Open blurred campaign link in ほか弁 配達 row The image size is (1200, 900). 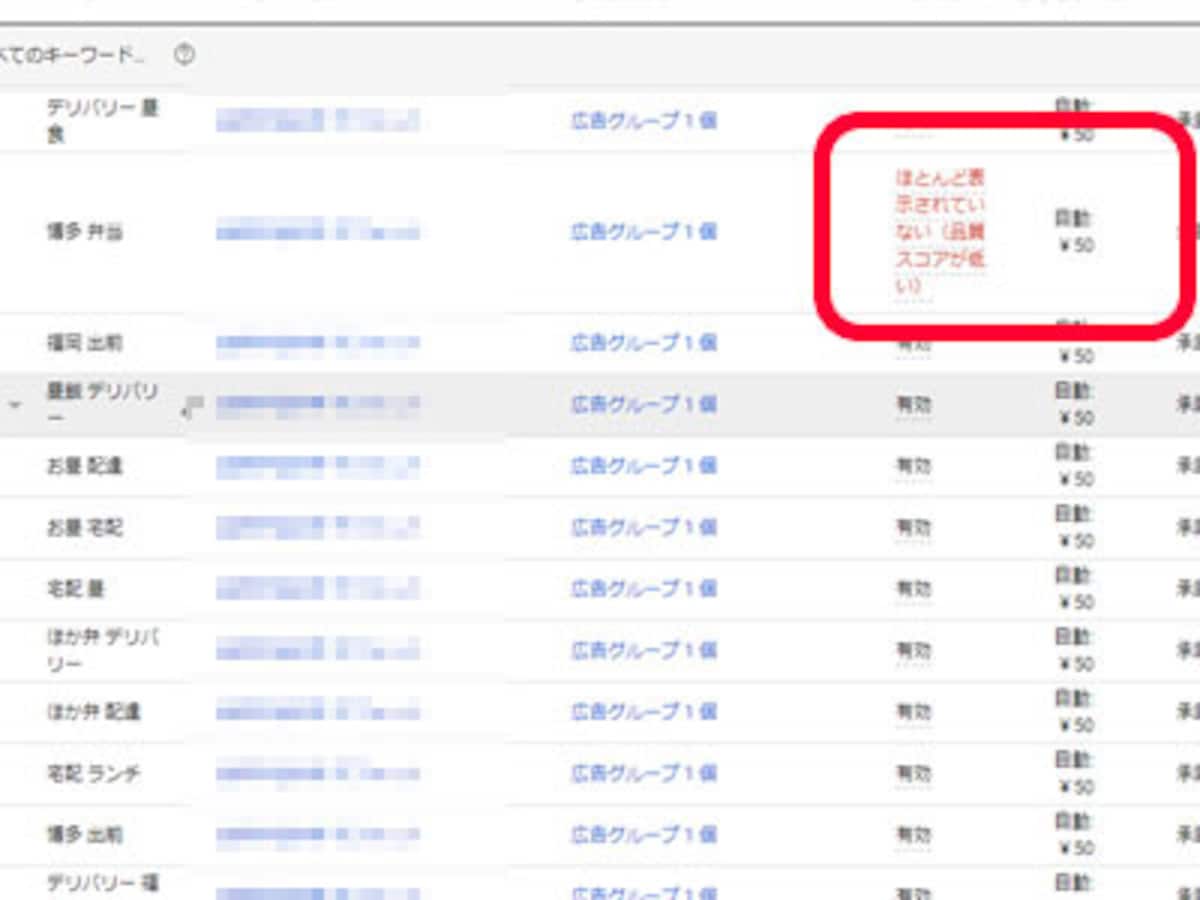318,712
